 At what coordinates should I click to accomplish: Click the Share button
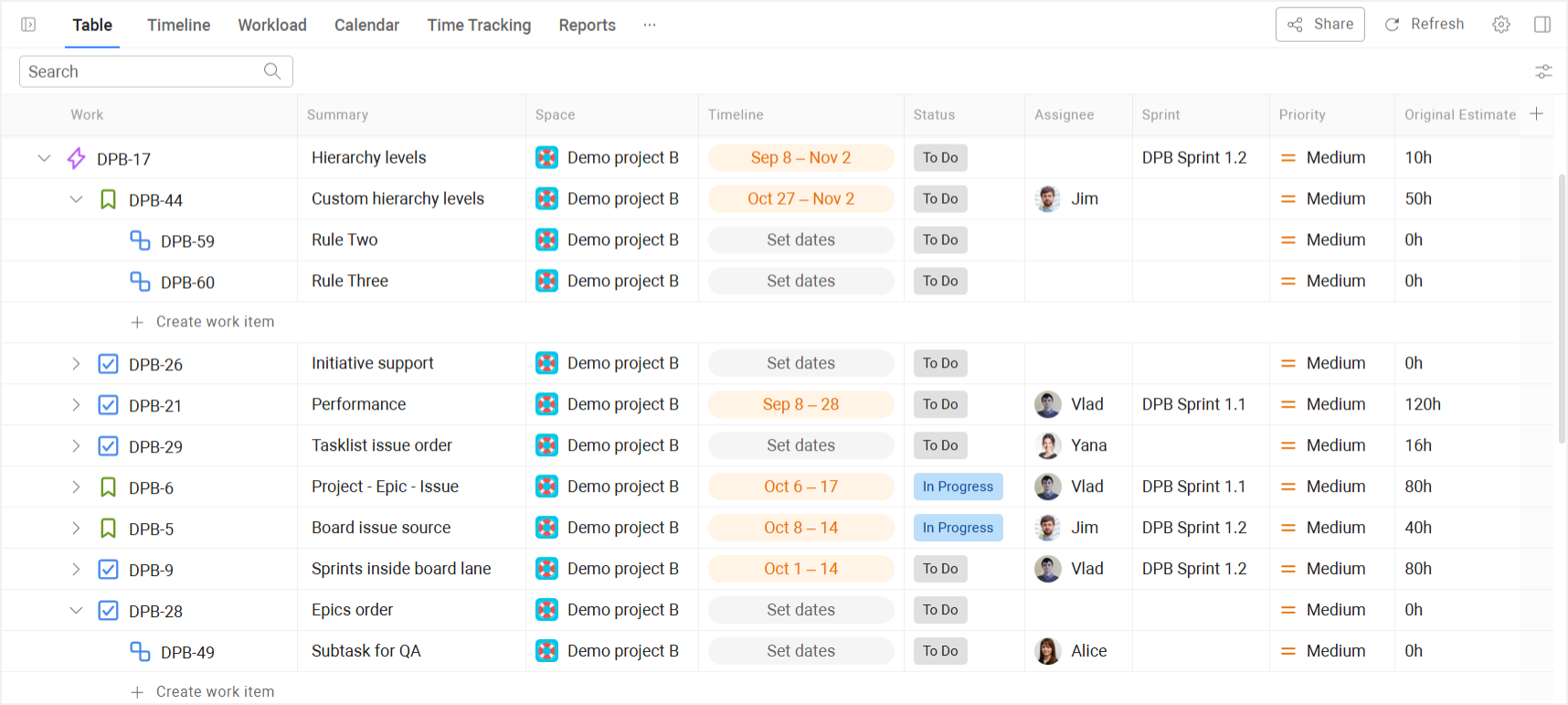click(x=1320, y=25)
